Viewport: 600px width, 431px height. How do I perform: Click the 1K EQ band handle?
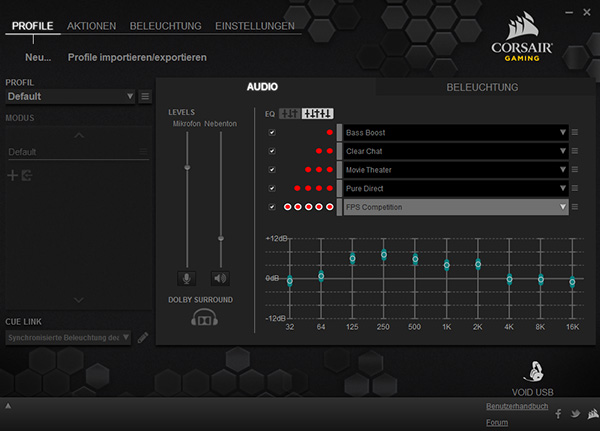[447, 265]
